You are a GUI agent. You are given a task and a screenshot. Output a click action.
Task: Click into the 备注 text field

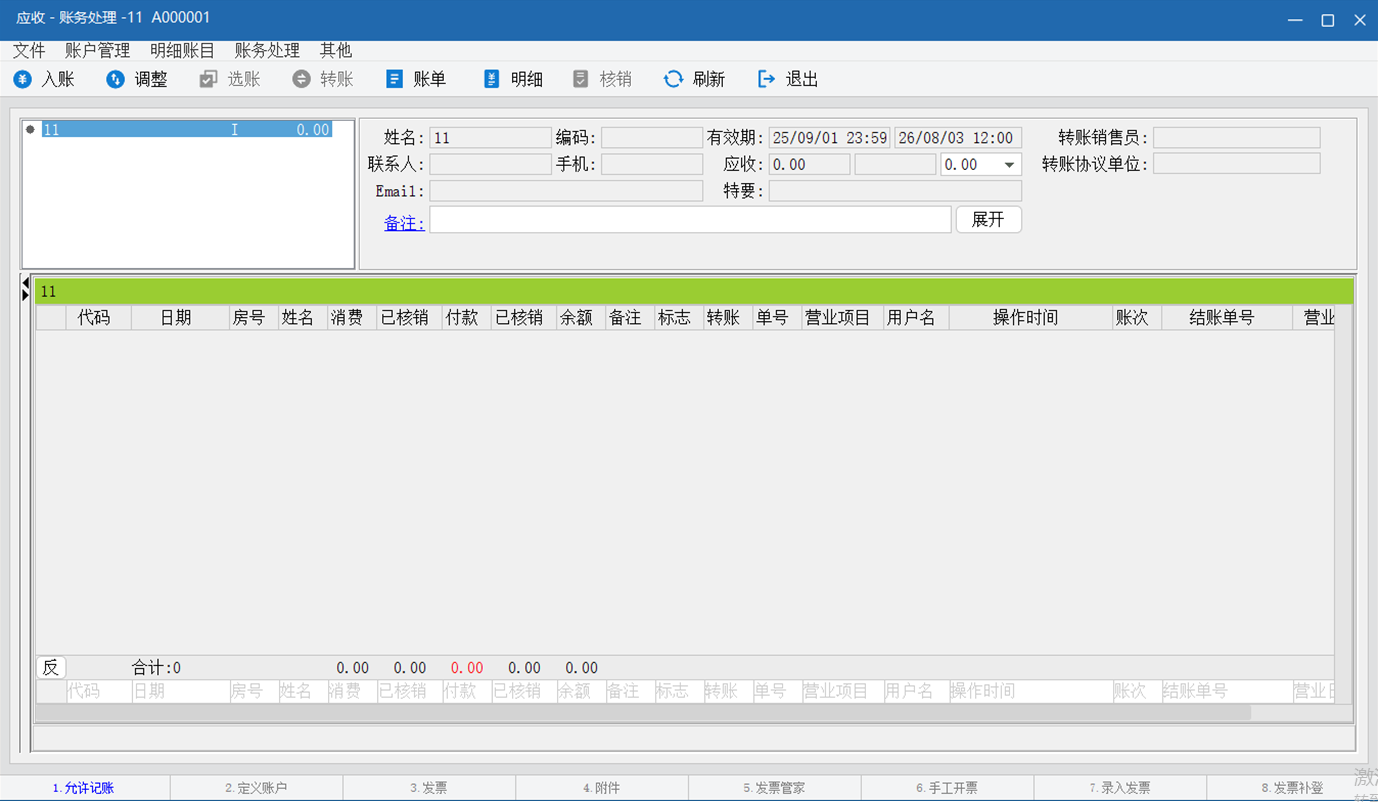click(x=690, y=220)
